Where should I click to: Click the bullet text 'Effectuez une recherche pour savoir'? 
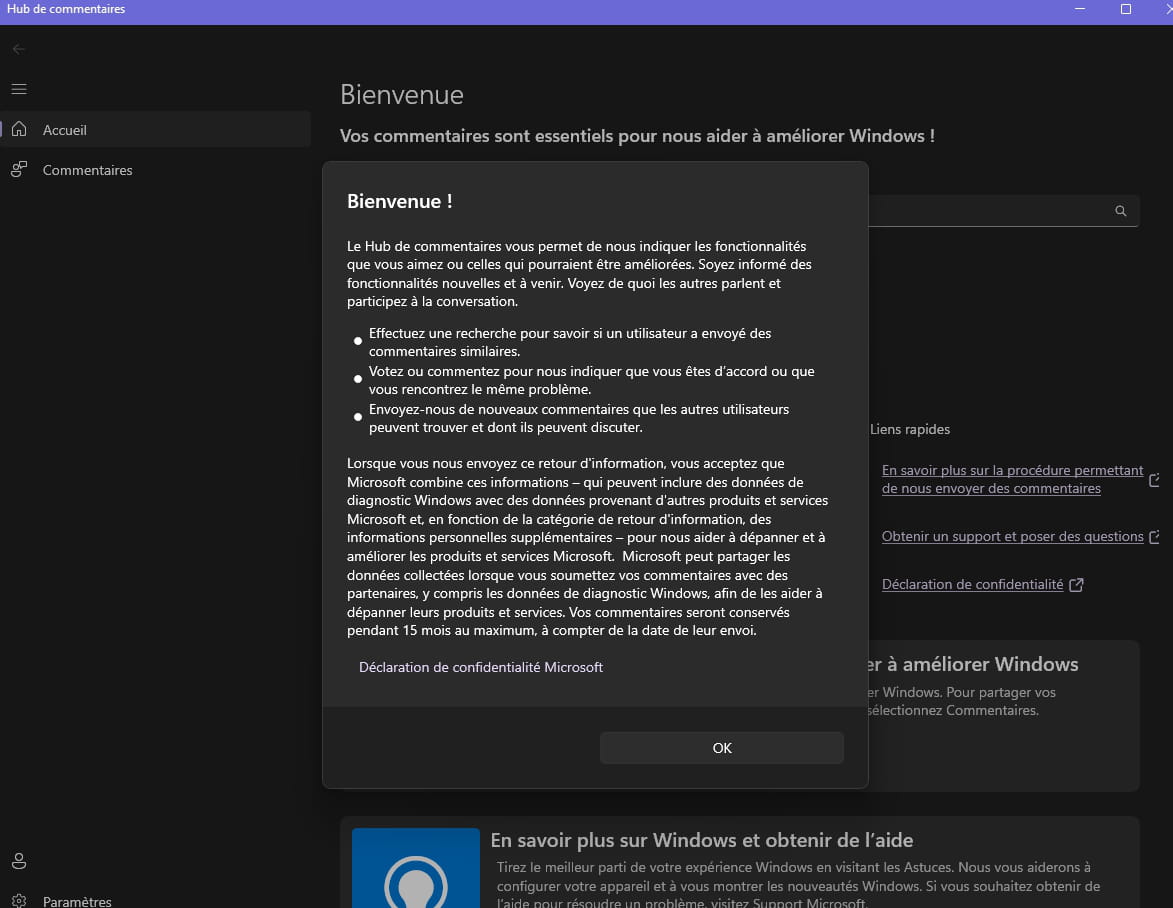point(570,342)
